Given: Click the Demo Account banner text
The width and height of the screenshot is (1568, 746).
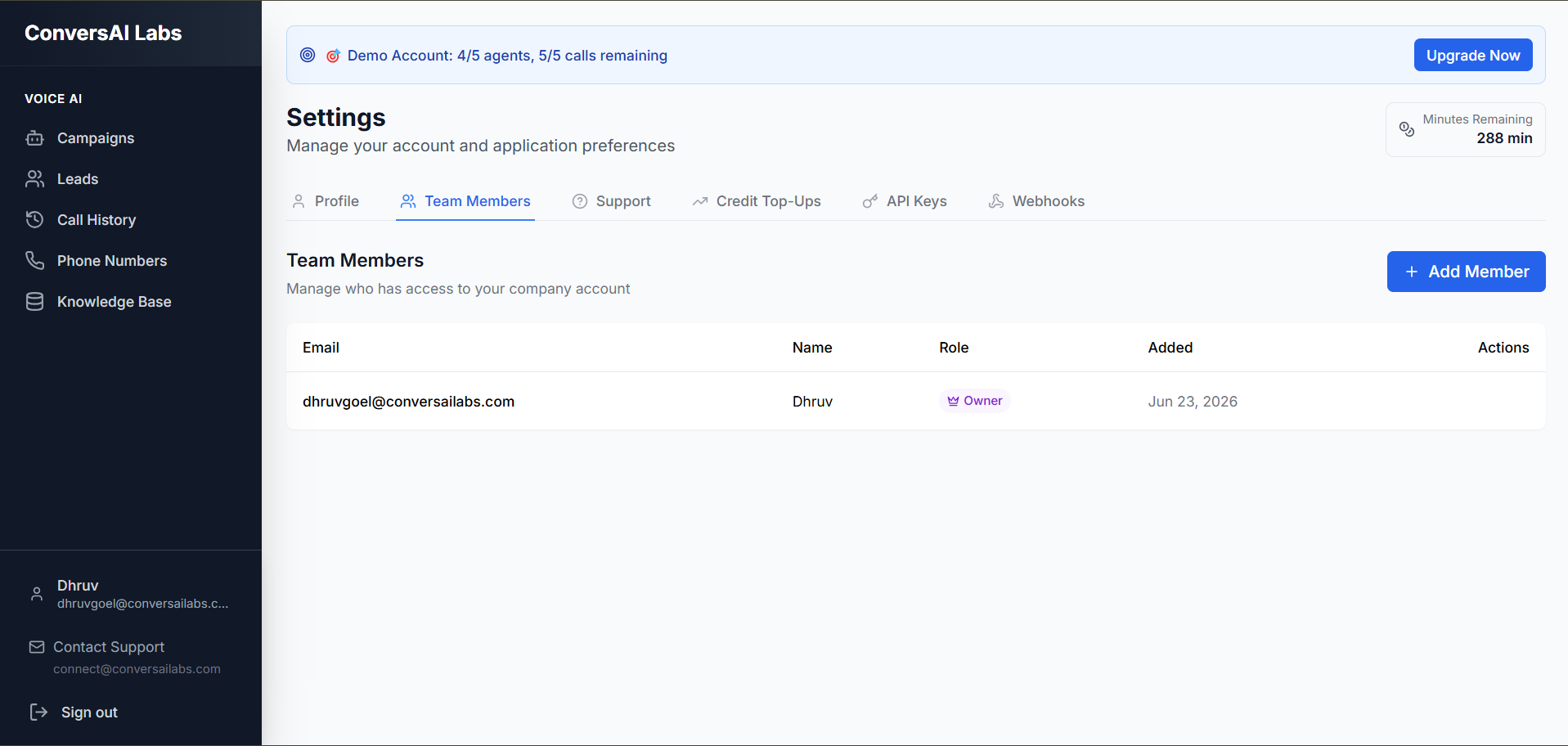Looking at the screenshot, I should pyautogui.click(x=507, y=56).
